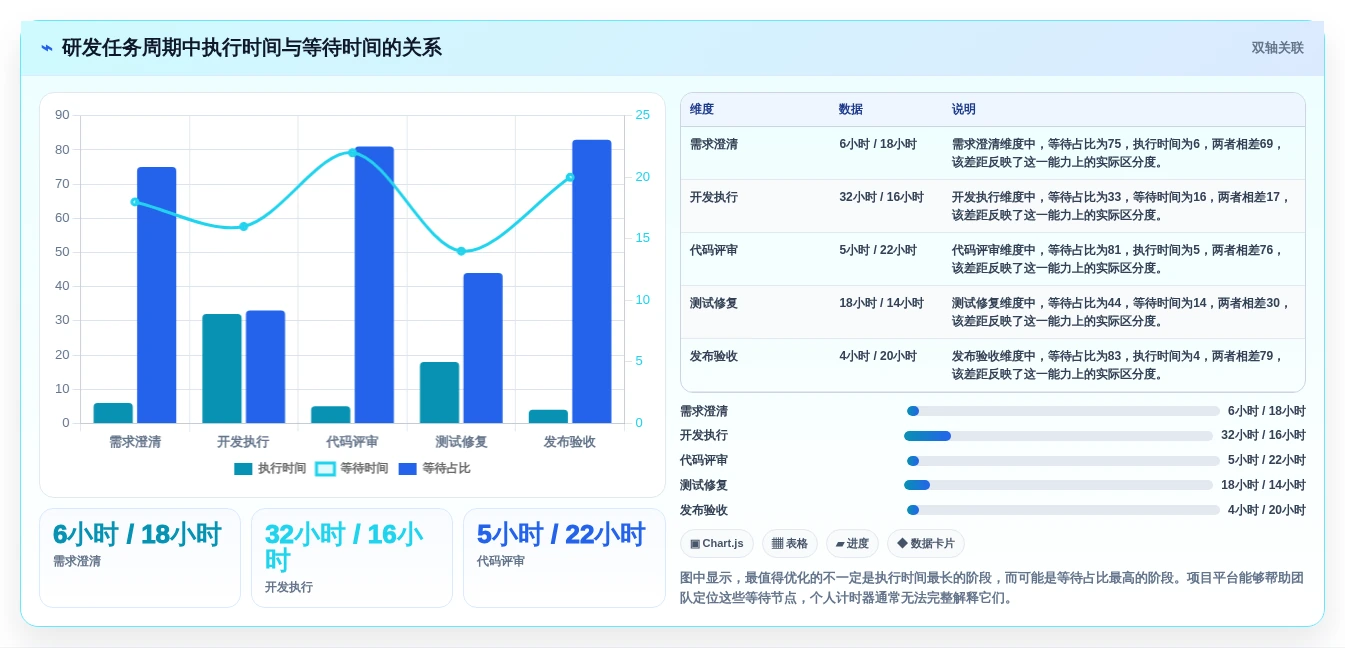This screenshot has width=1345, height=648.
Task: Click the 需求澄清 x-axis label
Action: [x=135, y=441]
